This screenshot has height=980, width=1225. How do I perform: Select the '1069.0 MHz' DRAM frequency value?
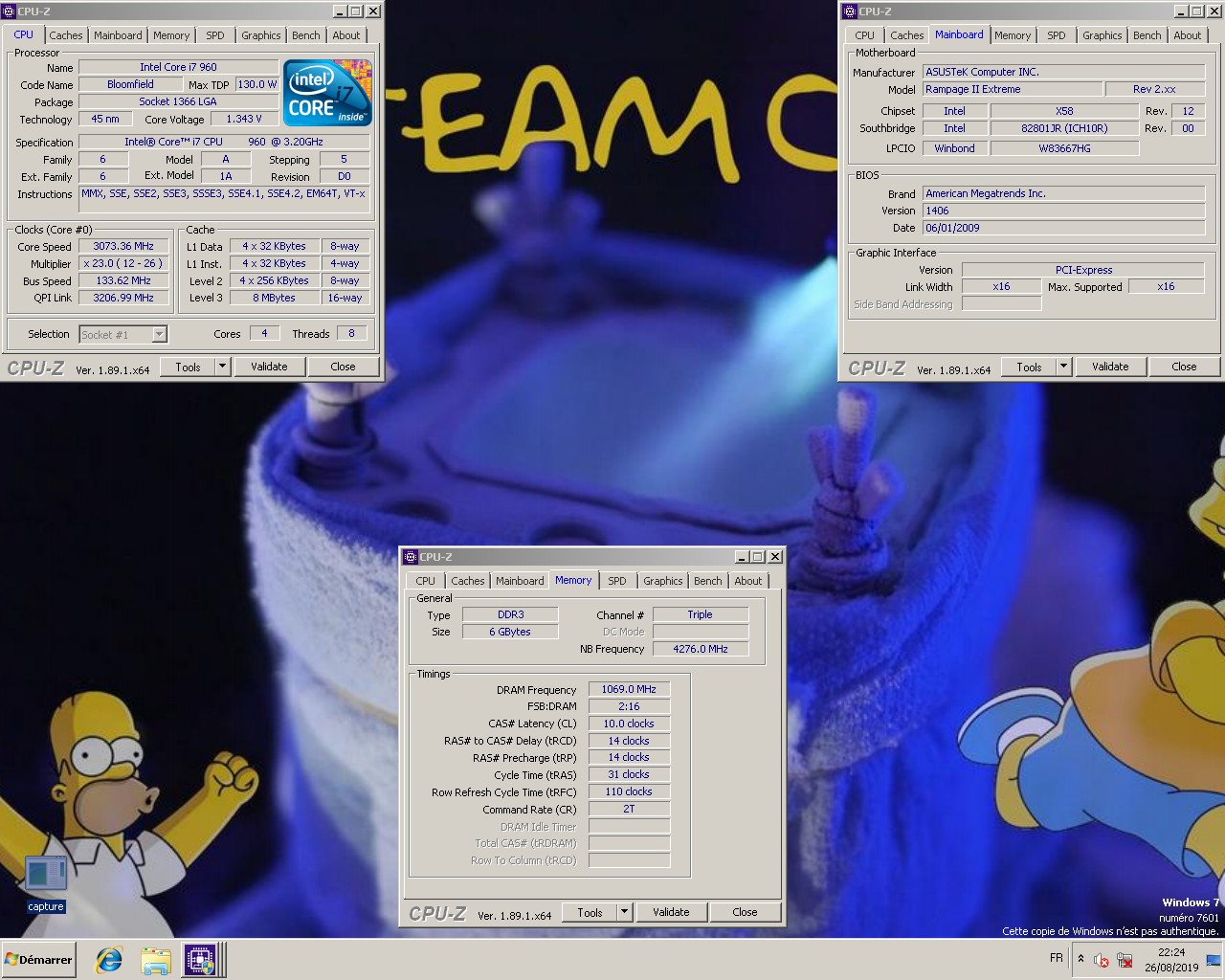click(x=629, y=689)
